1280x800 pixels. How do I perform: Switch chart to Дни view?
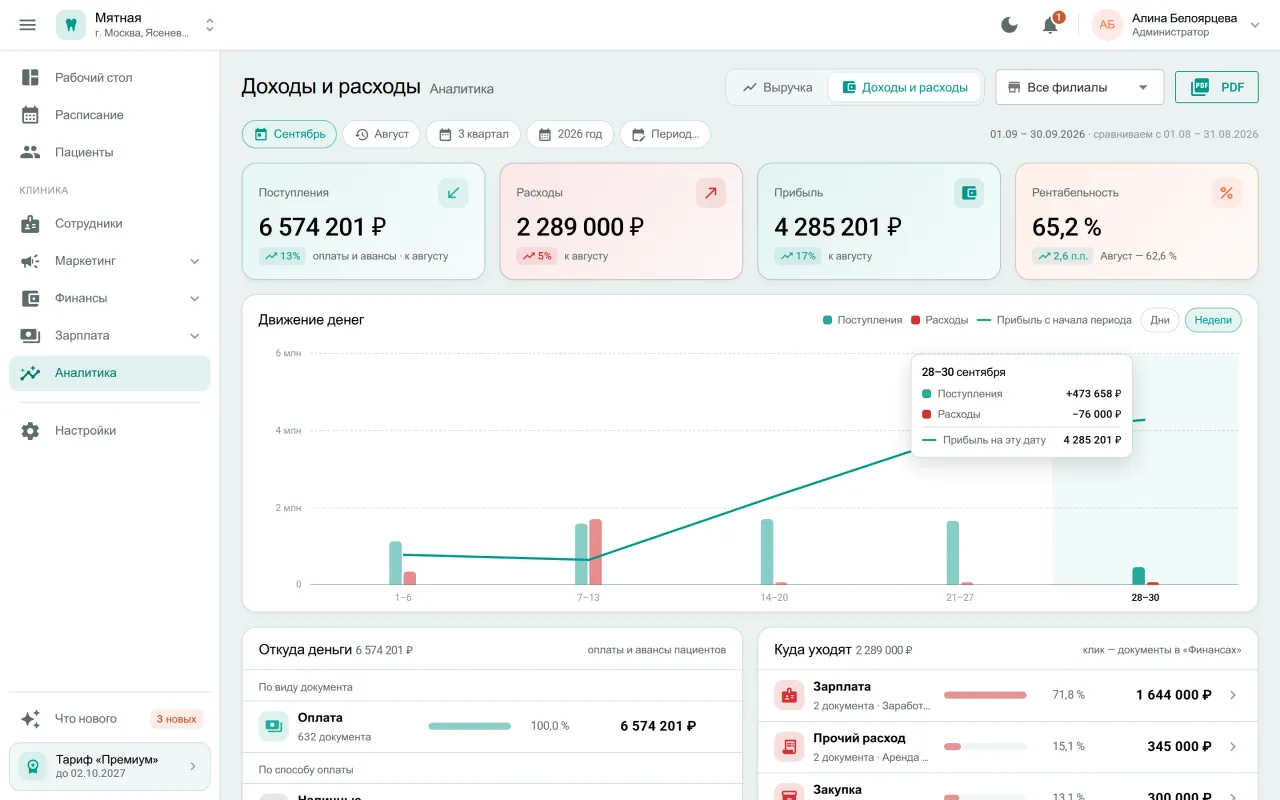1160,320
